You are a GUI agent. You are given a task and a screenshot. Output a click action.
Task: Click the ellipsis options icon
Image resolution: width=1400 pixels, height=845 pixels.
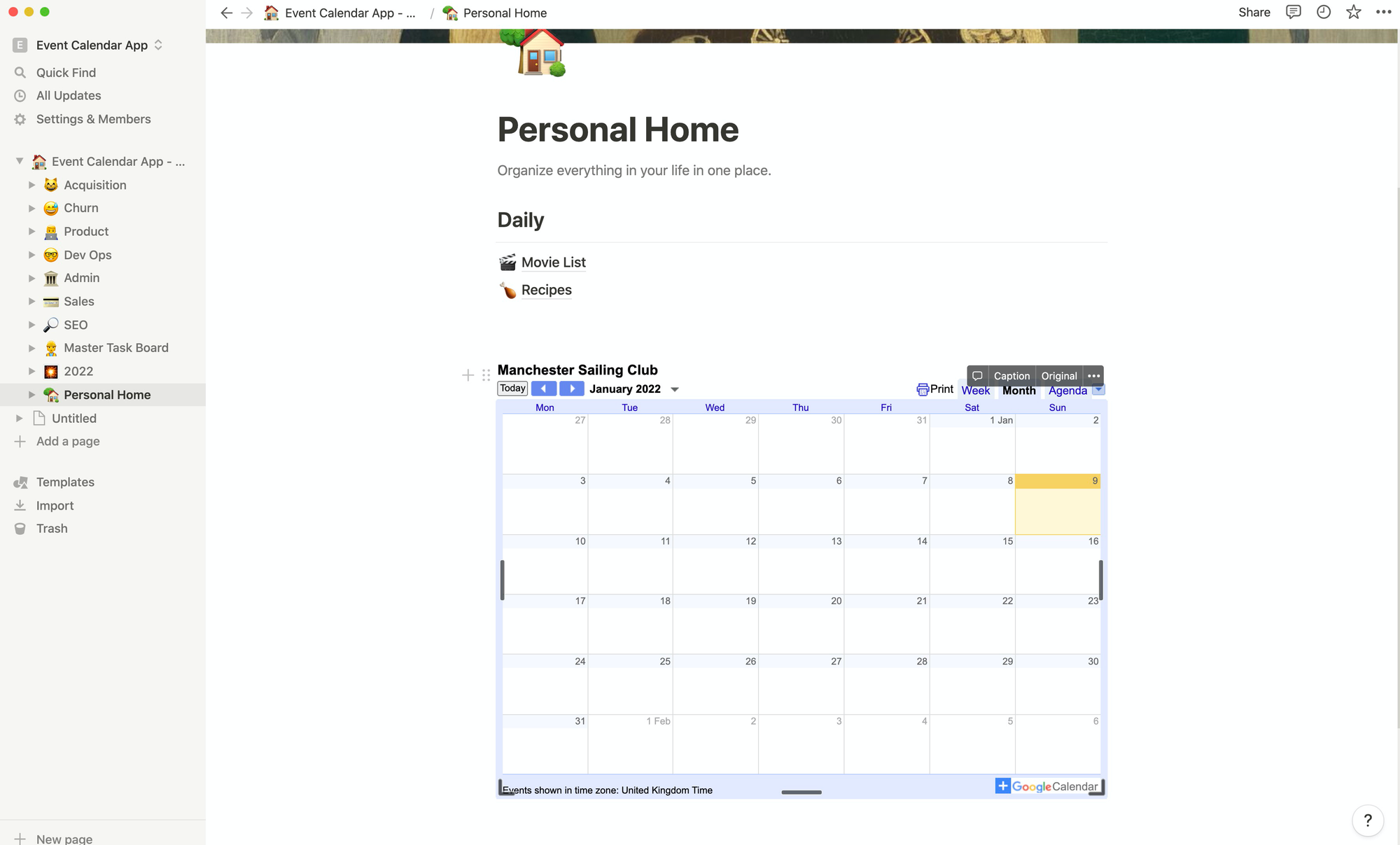point(1093,375)
